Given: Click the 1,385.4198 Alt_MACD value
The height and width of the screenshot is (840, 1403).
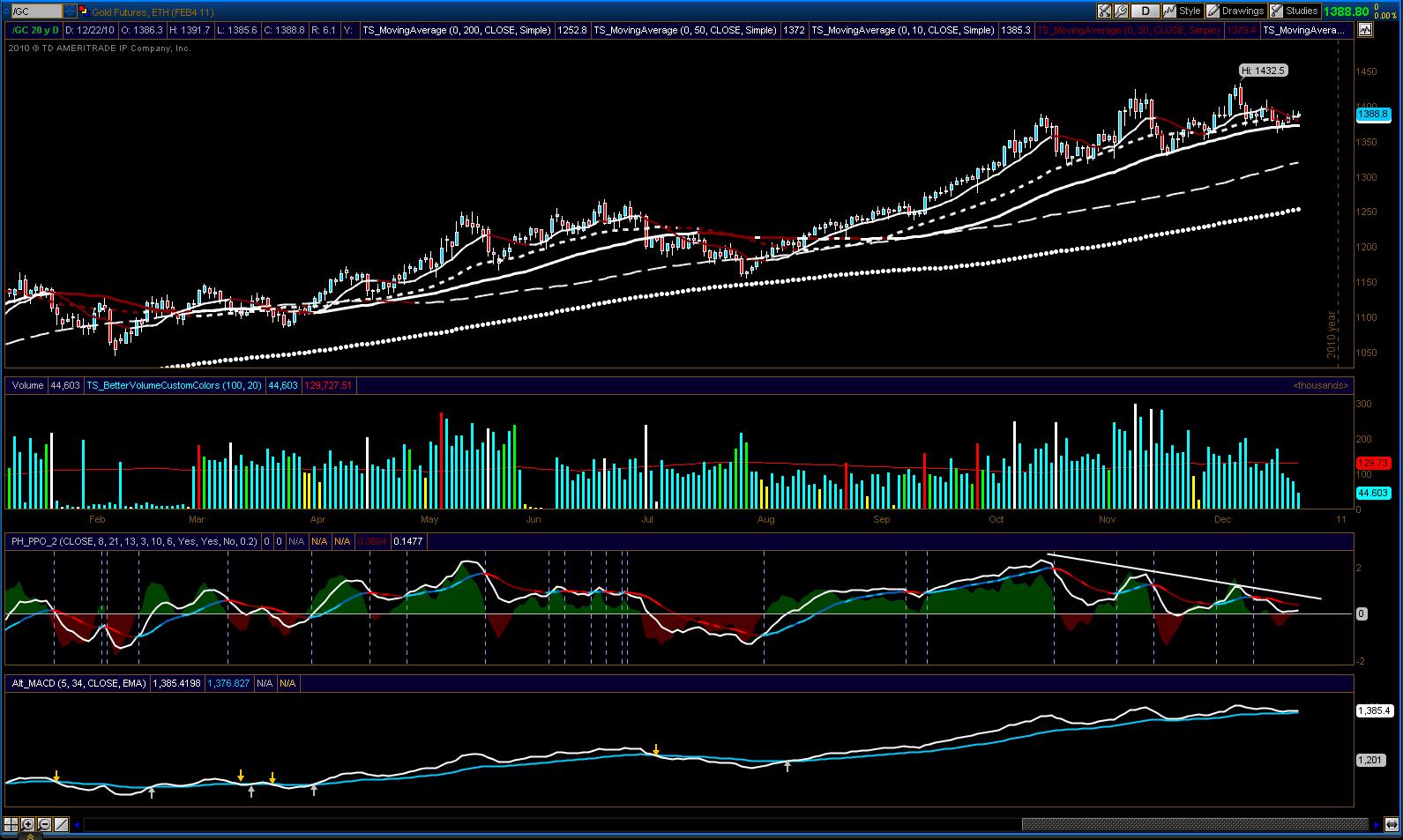Looking at the screenshot, I should [177, 683].
